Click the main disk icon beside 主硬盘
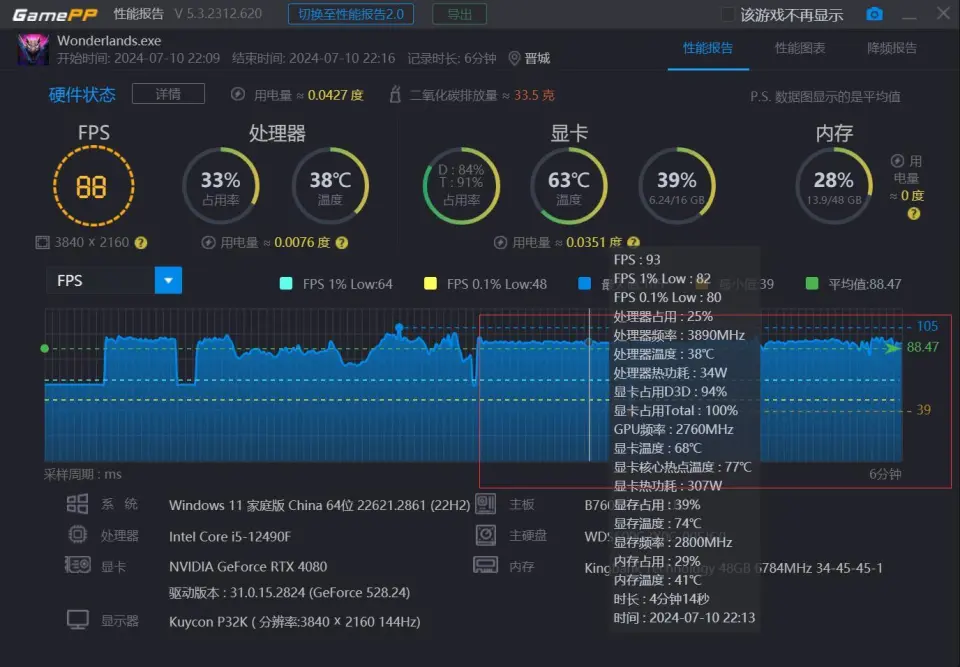Screen dimensions: 960x667 pyautogui.click(x=486, y=535)
